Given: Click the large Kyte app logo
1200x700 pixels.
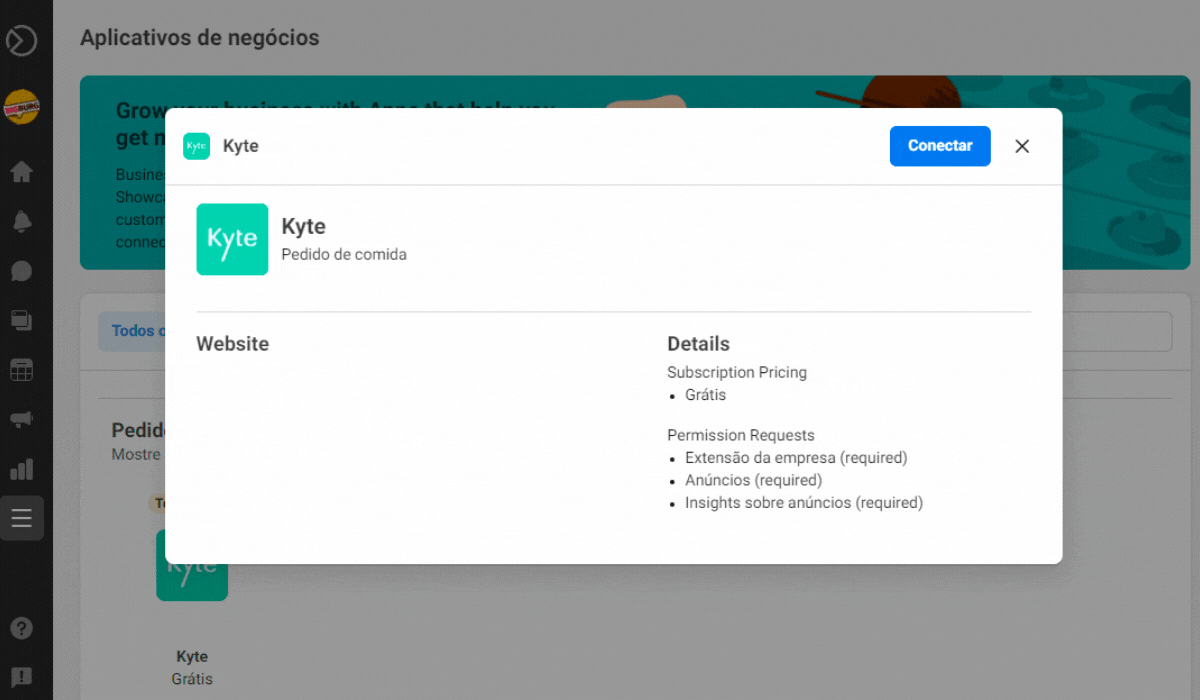Looking at the screenshot, I should click(x=232, y=239).
